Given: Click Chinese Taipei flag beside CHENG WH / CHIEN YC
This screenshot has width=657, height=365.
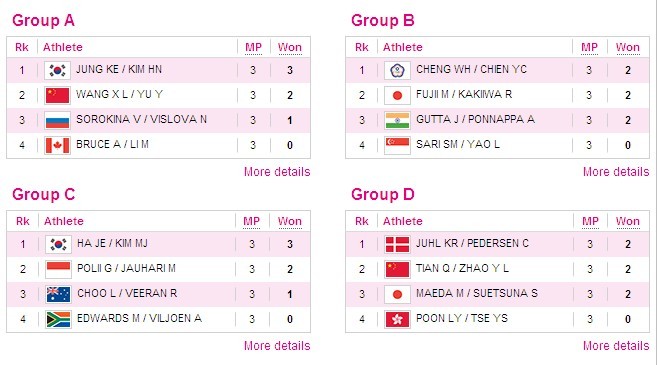Looking at the screenshot, I should pos(397,70).
